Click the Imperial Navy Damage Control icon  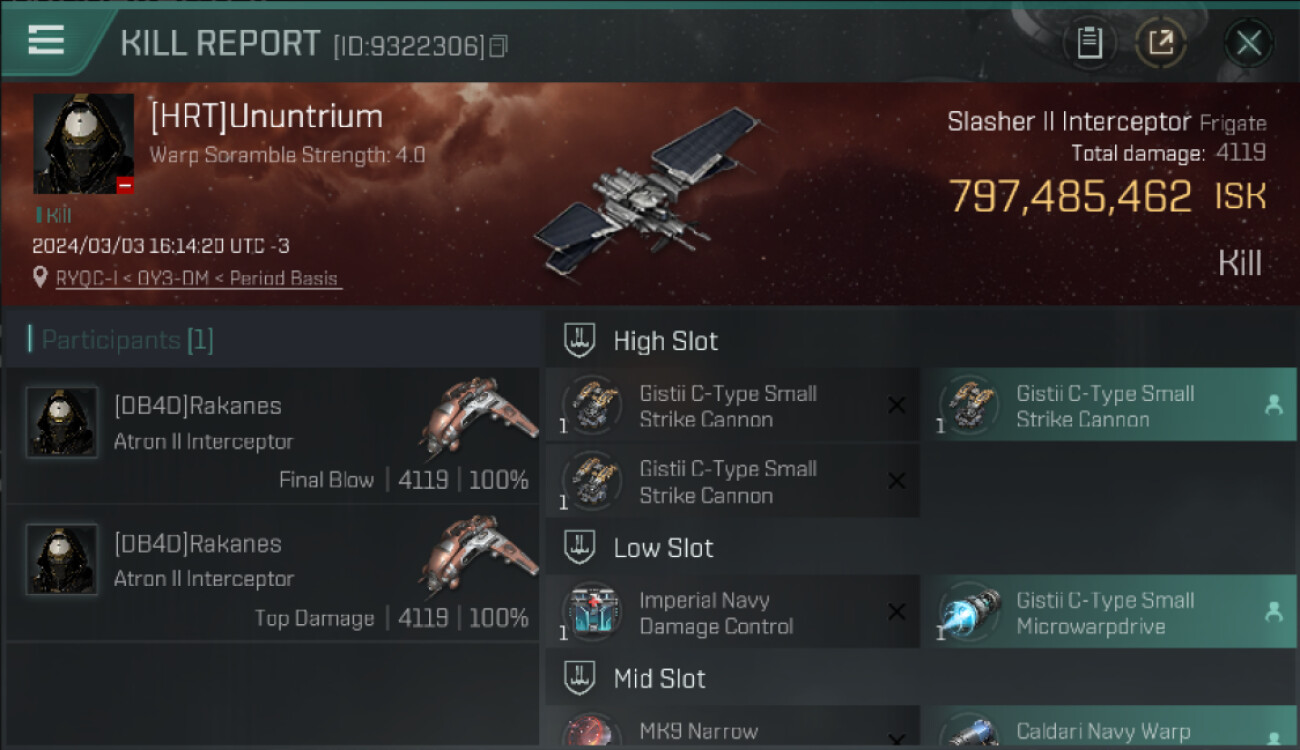coord(592,612)
